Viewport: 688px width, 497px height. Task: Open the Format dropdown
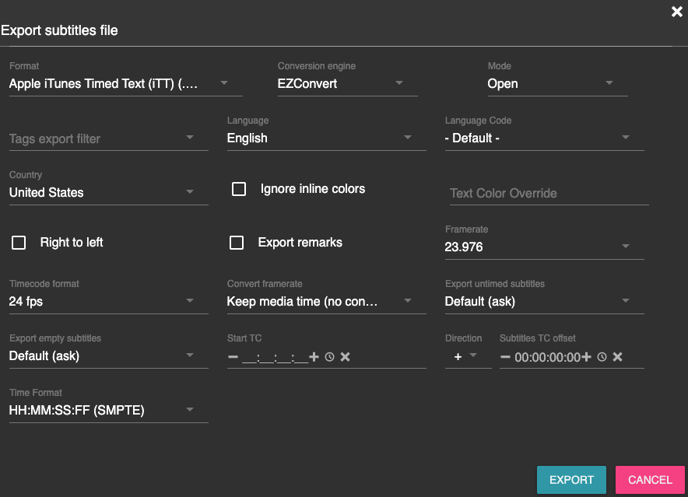pos(118,84)
